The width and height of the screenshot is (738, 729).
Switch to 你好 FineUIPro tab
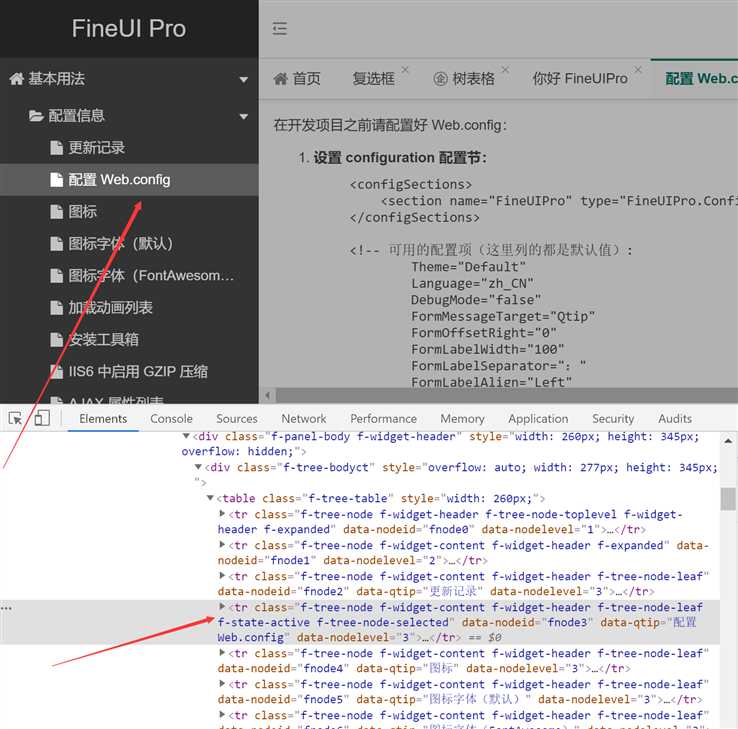(580, 79)
